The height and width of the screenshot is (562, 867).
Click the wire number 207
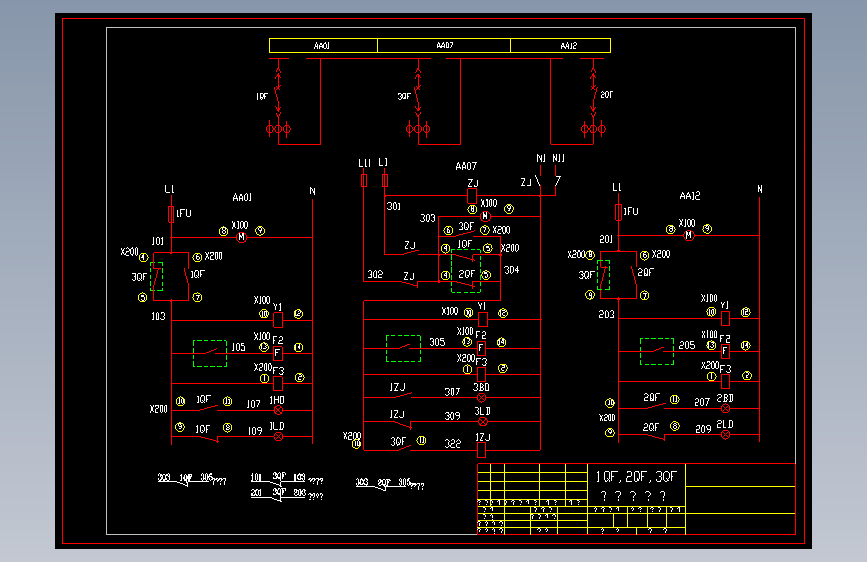point(702,402)
